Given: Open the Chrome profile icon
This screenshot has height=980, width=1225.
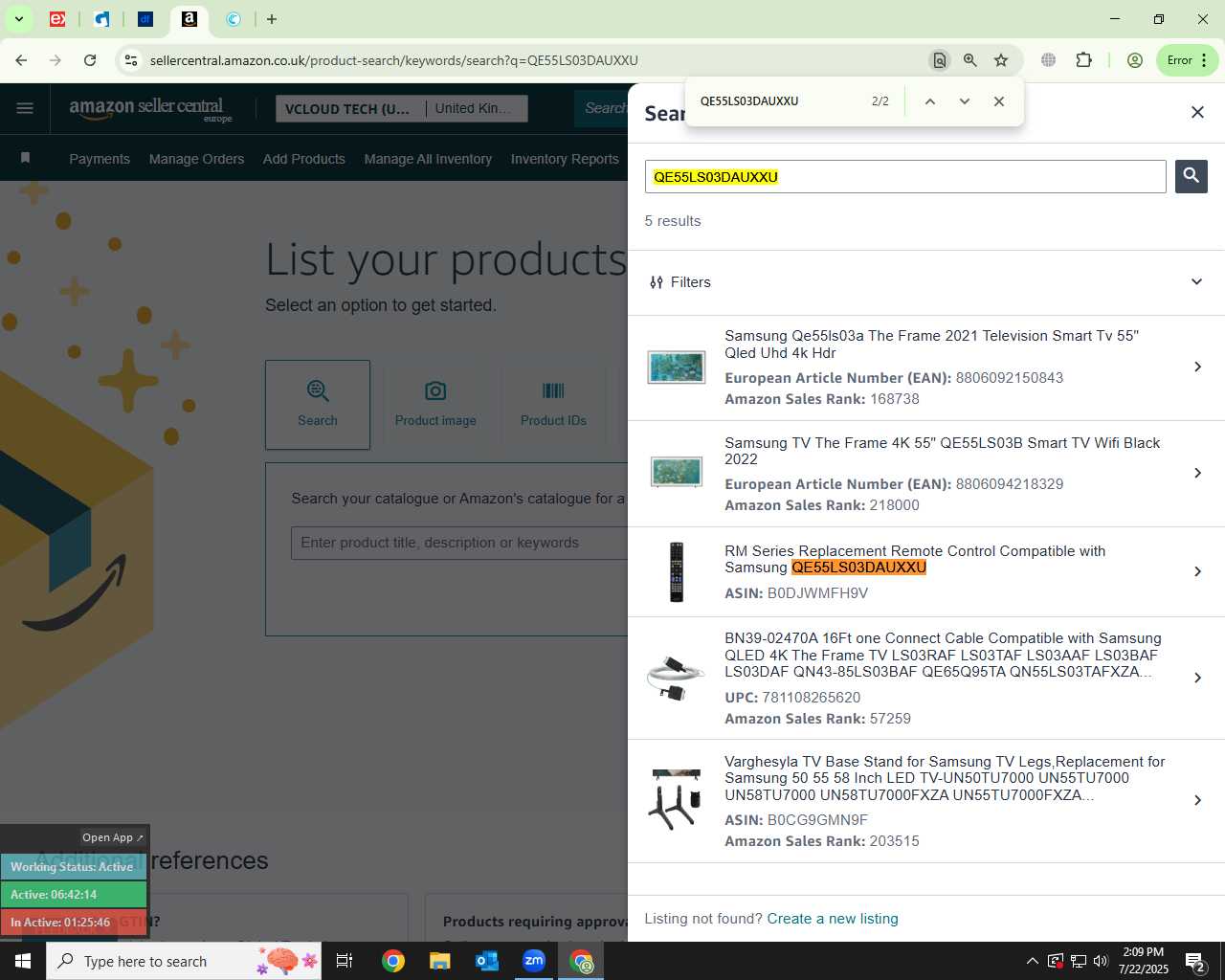Looking at the screenshot, I should [1135, 60].
